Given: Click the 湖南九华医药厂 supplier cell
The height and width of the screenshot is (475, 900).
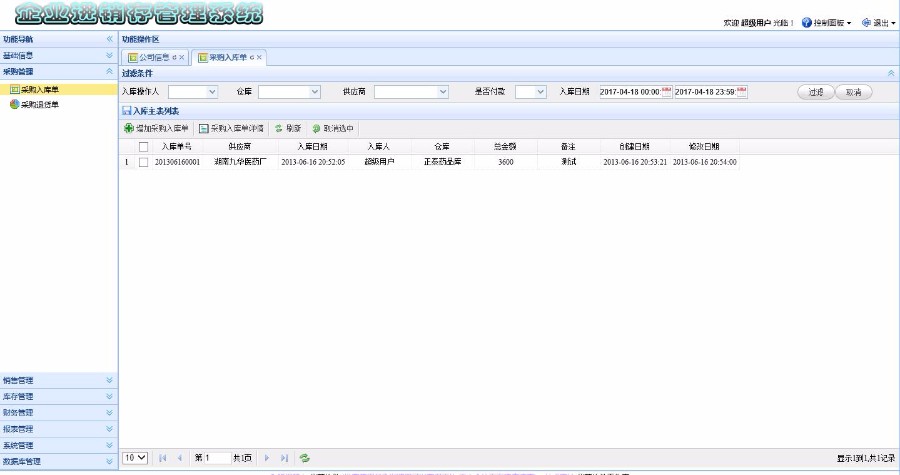Looking at the screenshot, I should click(240, 162).
